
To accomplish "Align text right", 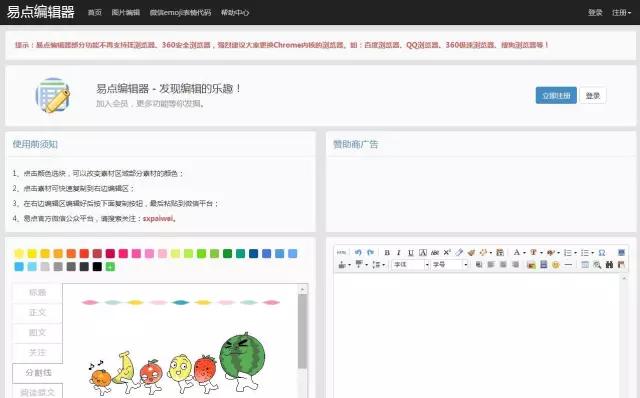I will pyautogui.click(x=516, y=265).
